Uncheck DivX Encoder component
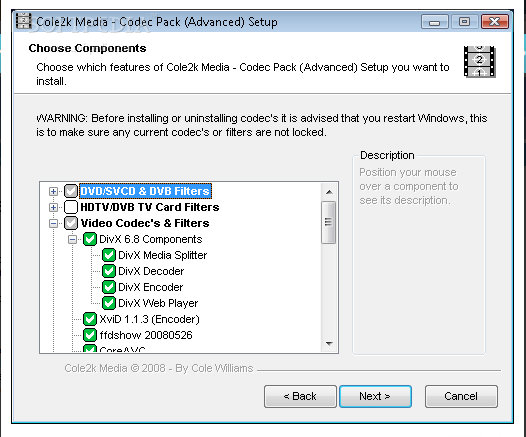Image resolution: width=526 pixels, height=437 pixels. tap(109, 287)
